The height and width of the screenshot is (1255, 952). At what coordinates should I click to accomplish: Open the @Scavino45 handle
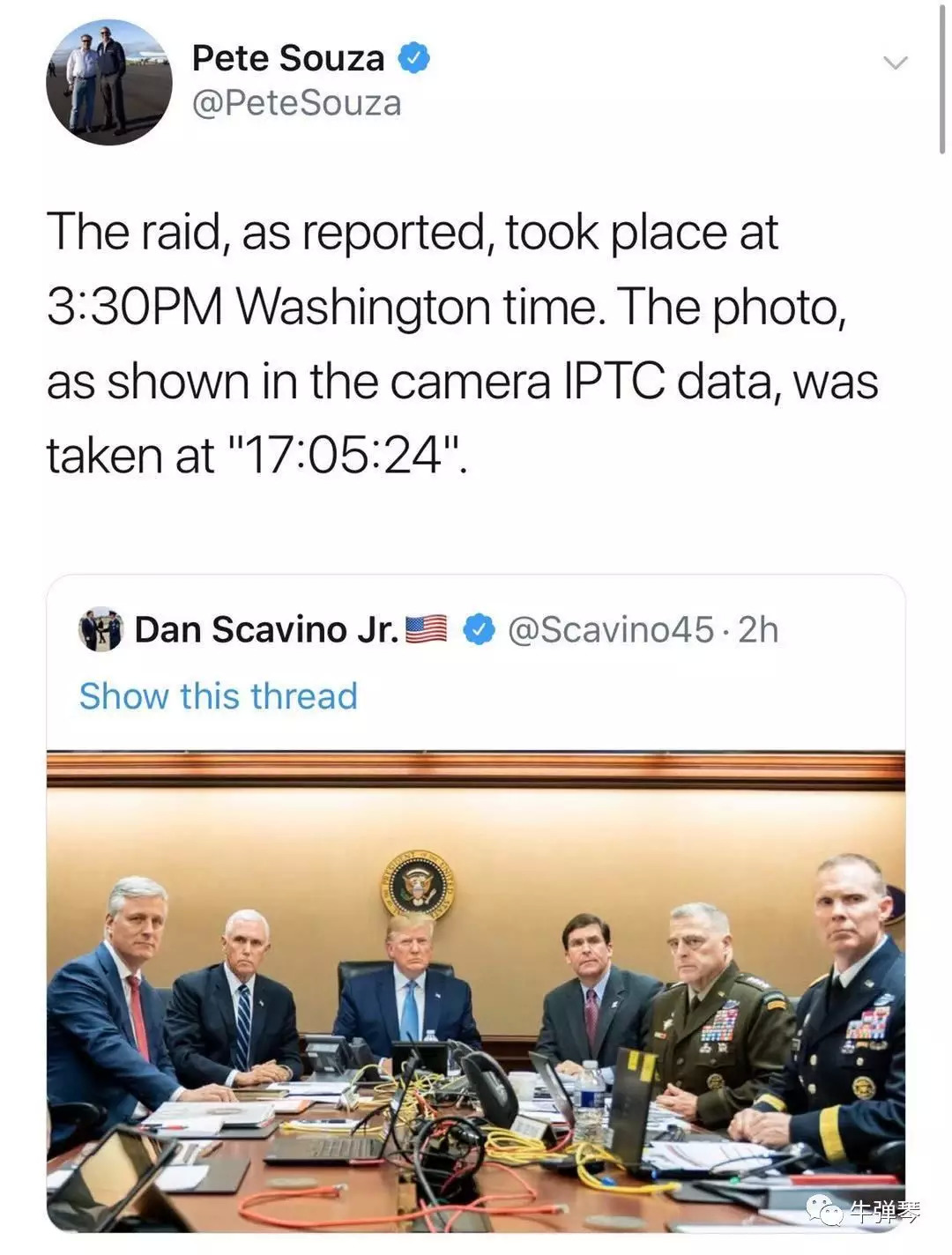(x=610, y=629)
